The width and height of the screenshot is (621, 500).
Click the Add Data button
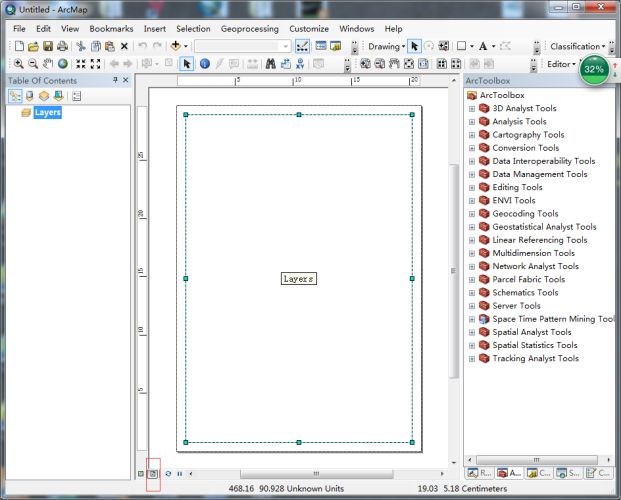tap(175, 46)
